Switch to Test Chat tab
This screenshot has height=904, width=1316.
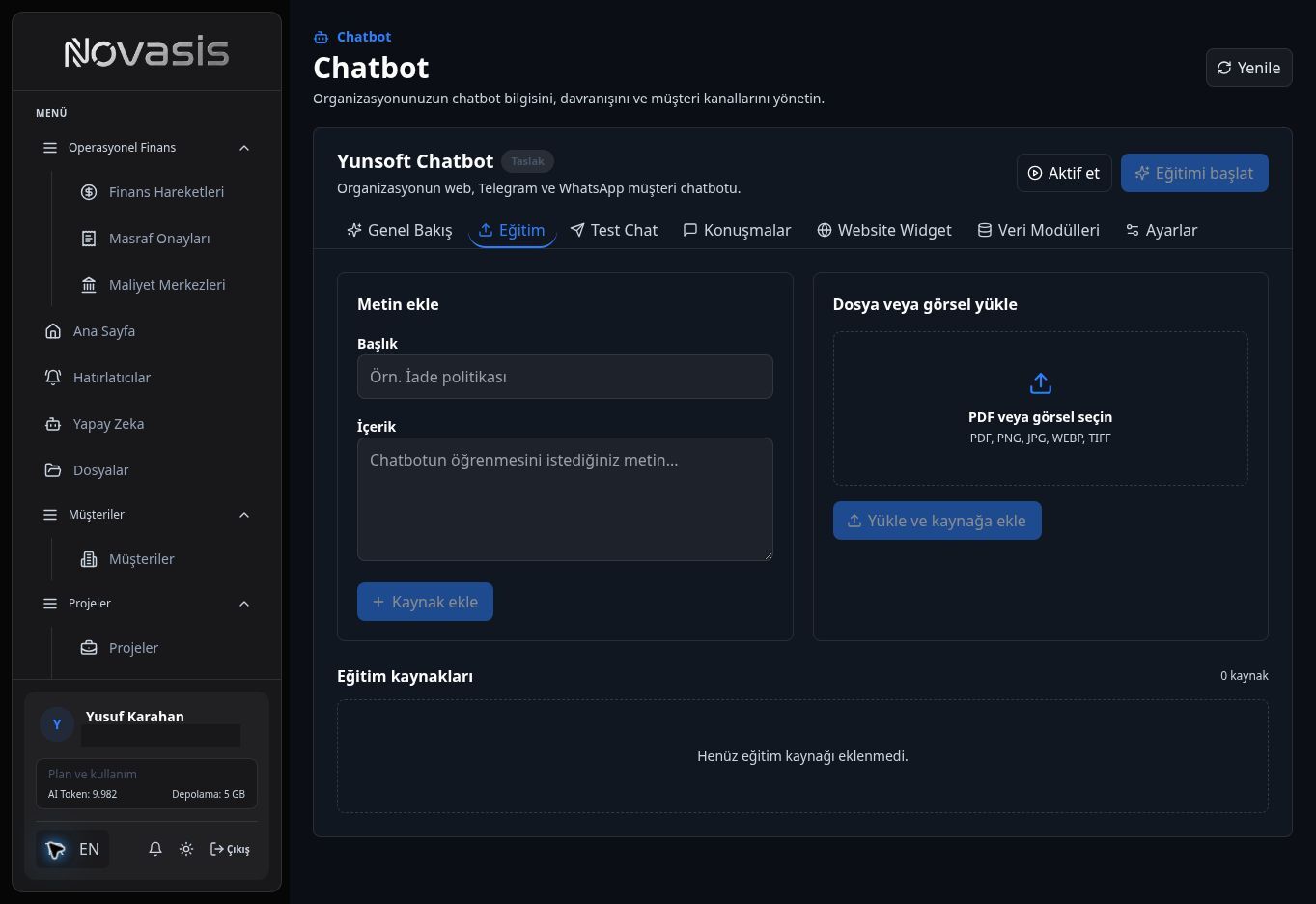[x=614, y=230]
